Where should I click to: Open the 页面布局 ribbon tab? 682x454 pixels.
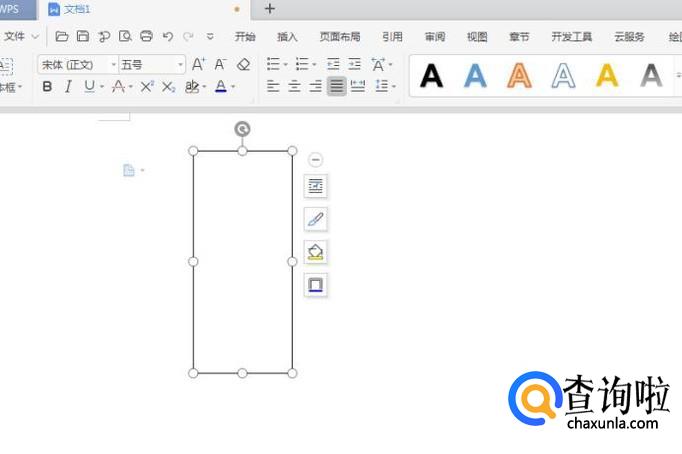pyautogui.click(x=339, y=37)
